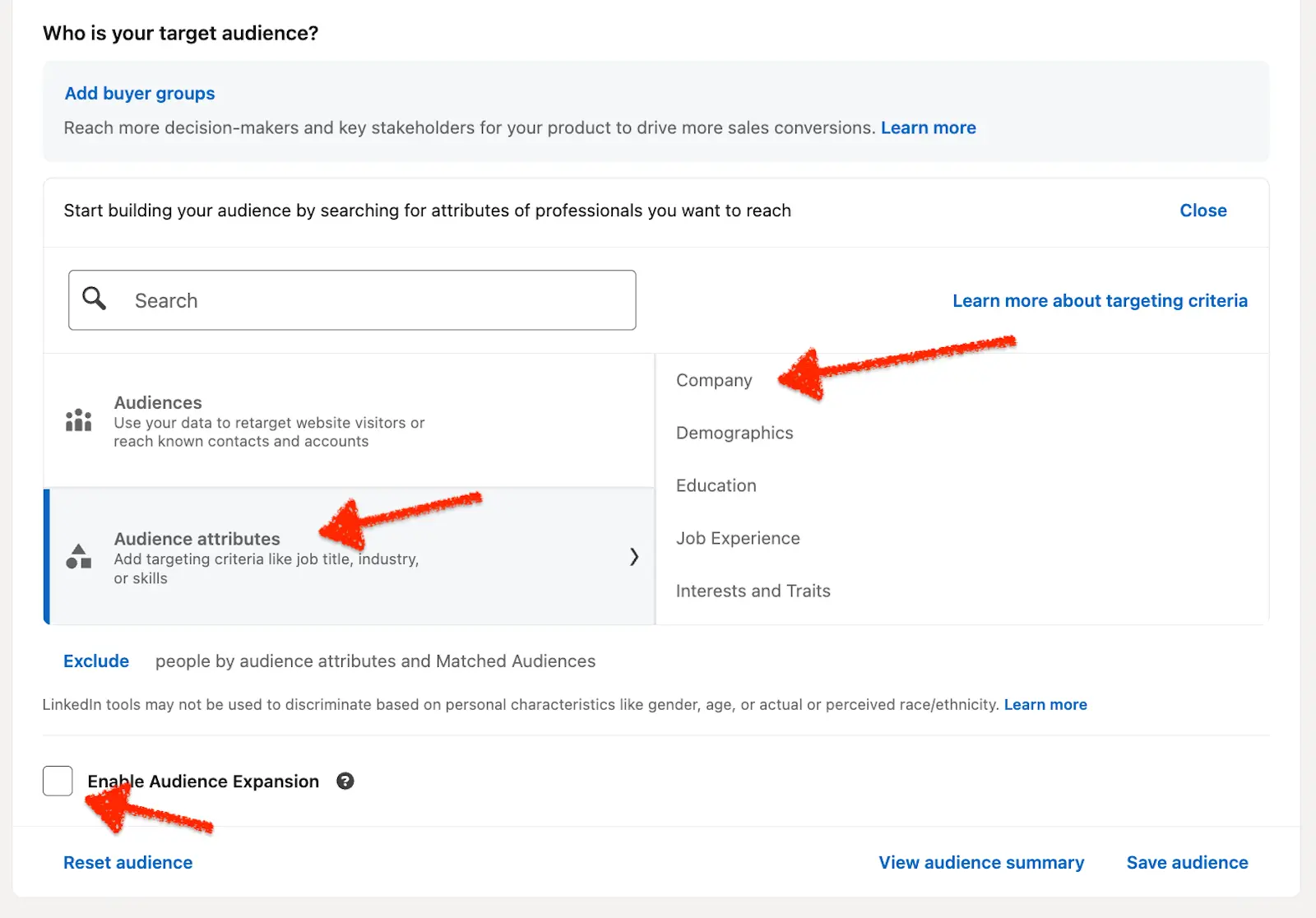Viewport: 1316px width, 918px height.
Task: Reset audience using bottom link
Action: tap(128, 863)
